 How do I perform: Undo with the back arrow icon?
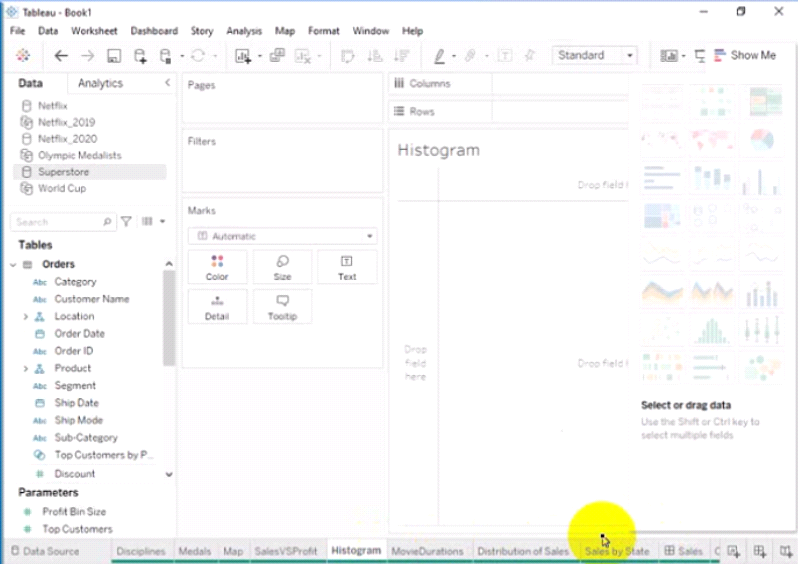pyautogui.click(x=61, y=55)
